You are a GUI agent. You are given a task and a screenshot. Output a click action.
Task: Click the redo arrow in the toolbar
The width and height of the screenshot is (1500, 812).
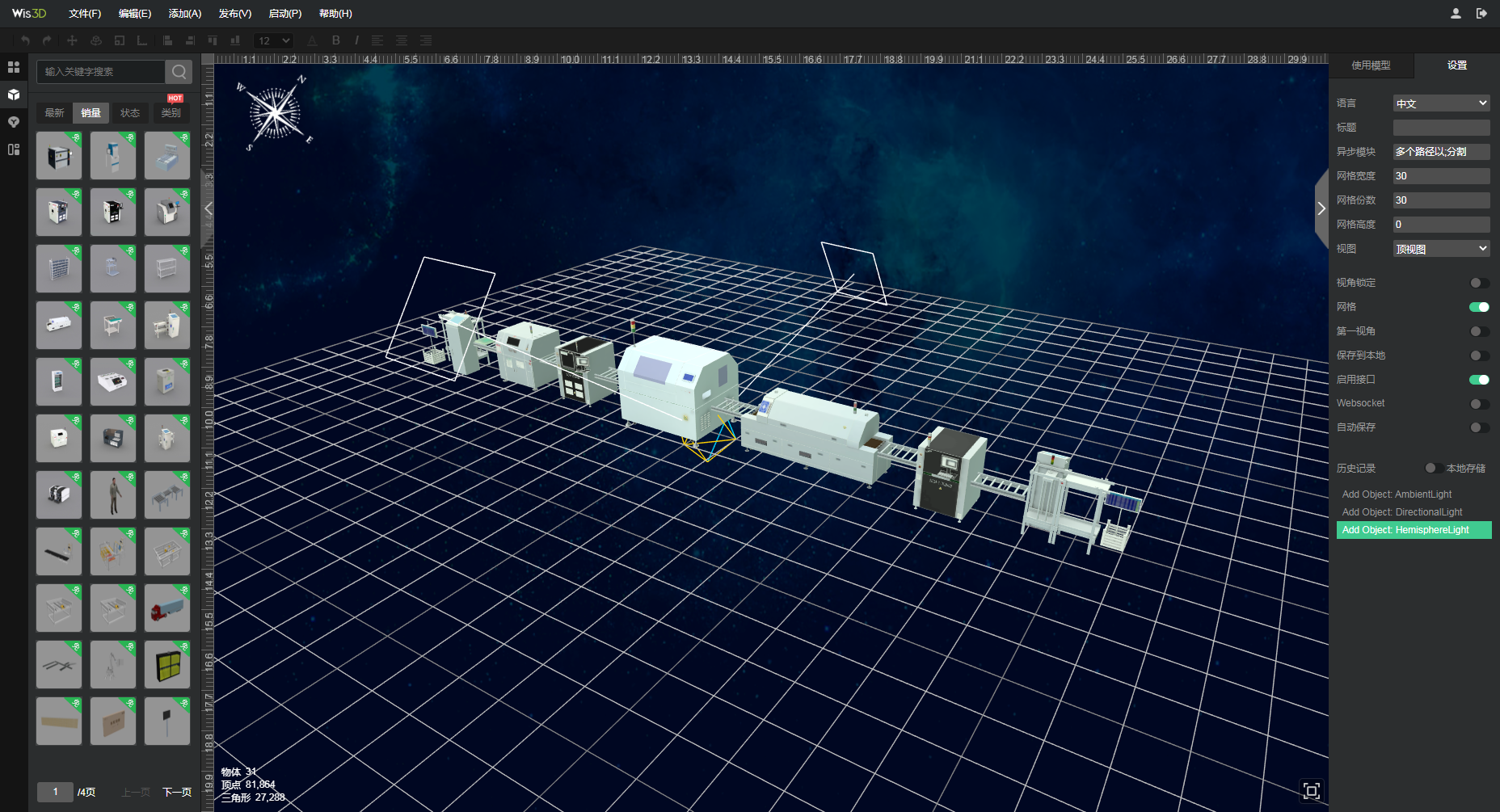pos(47,40)
